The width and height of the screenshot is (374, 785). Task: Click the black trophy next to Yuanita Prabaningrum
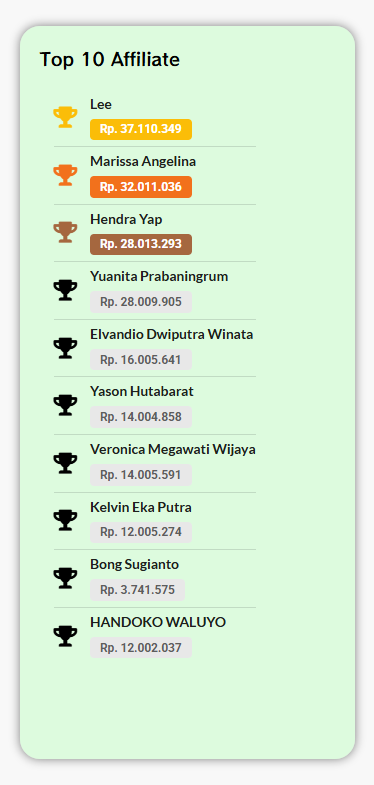[66, 290]
